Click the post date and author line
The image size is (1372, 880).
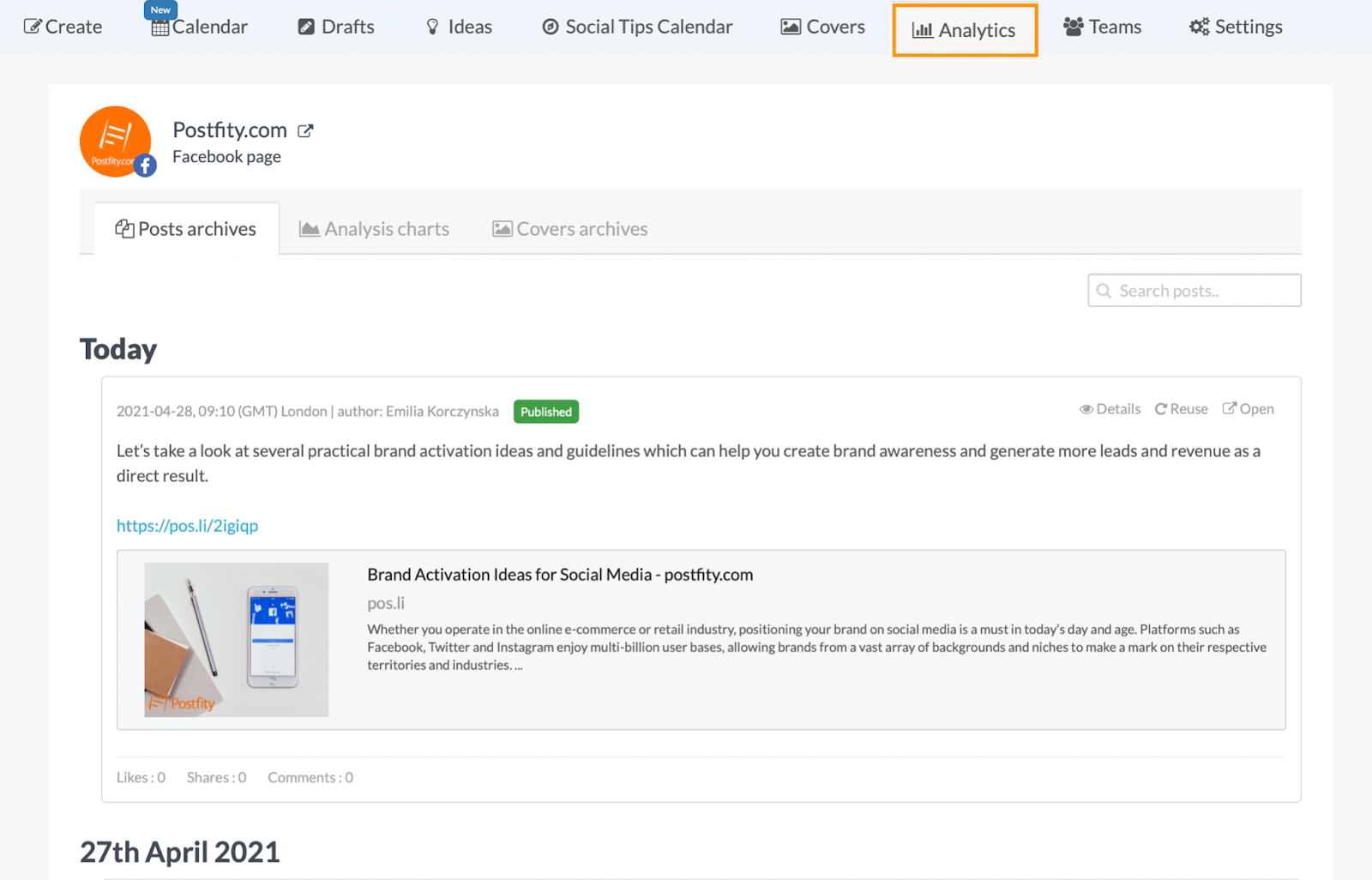tap(308, 412)
